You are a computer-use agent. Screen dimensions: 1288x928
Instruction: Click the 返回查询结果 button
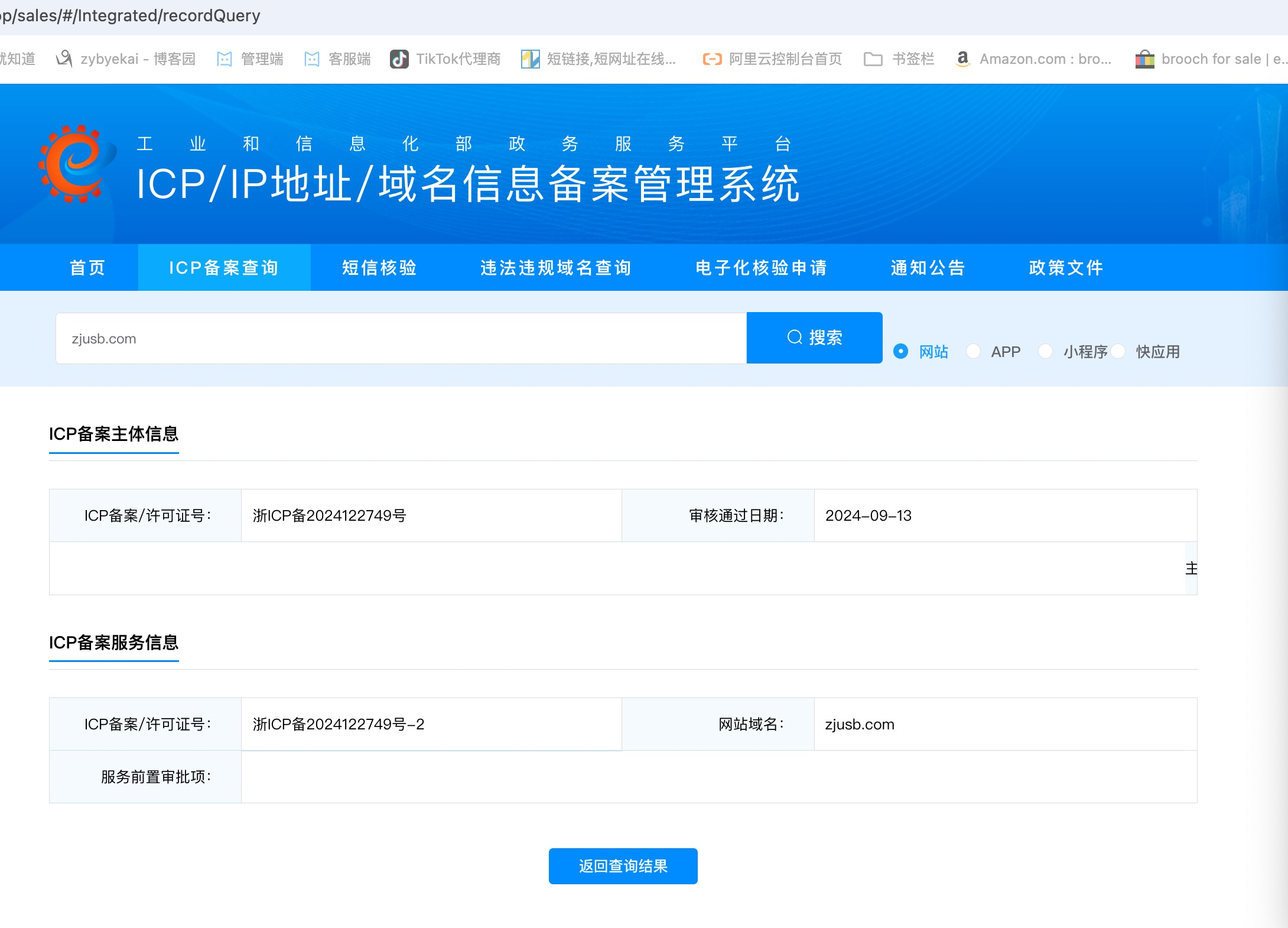pyautogui.click(x=623, y=866)
